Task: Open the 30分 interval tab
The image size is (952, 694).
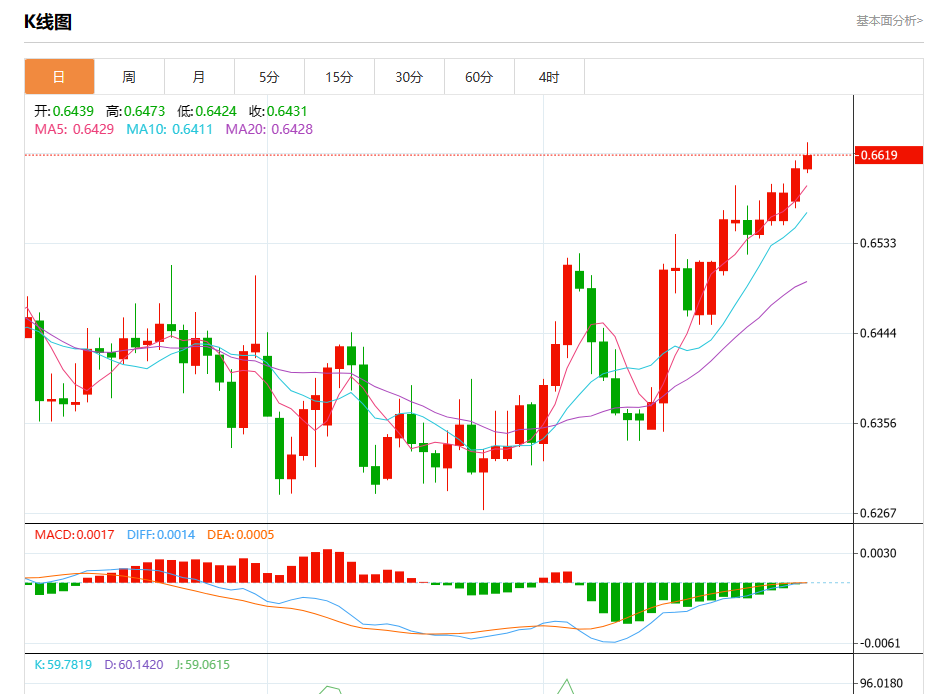Action: (x=409, y=77)
